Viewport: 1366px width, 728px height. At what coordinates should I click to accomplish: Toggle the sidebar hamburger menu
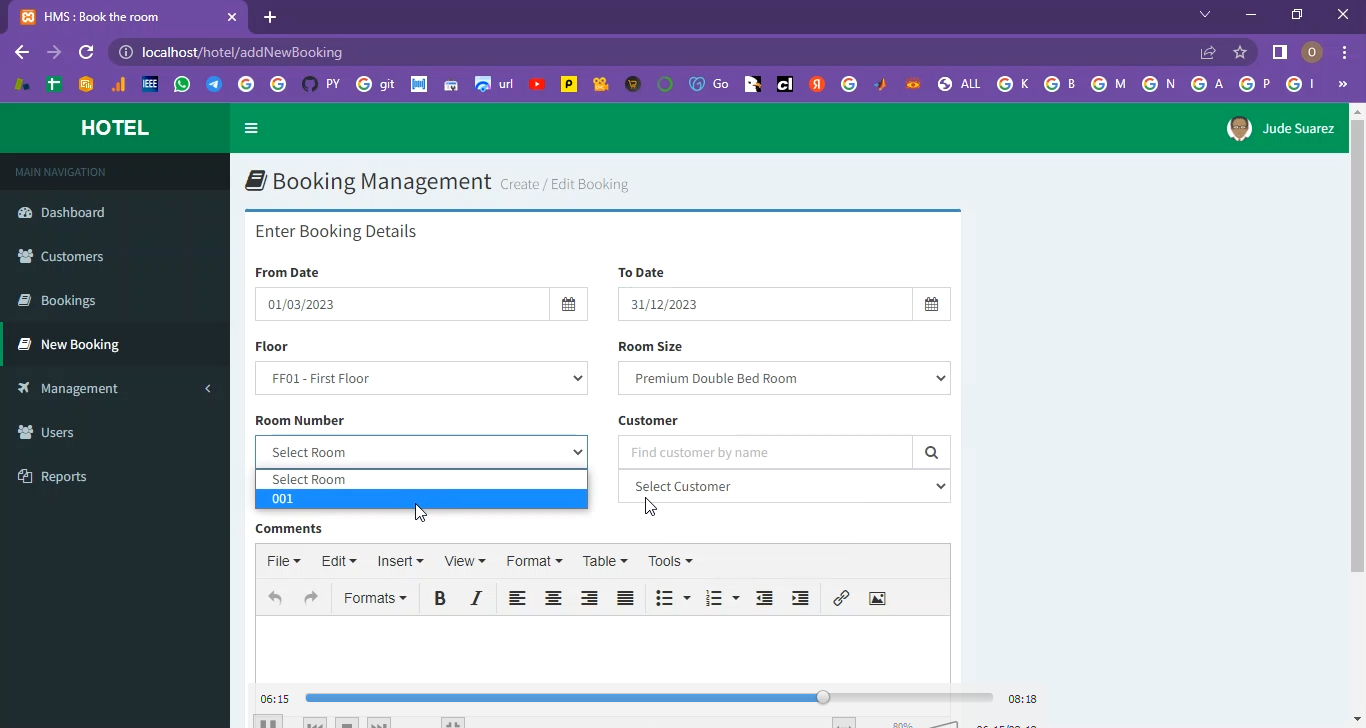[251, 128]
